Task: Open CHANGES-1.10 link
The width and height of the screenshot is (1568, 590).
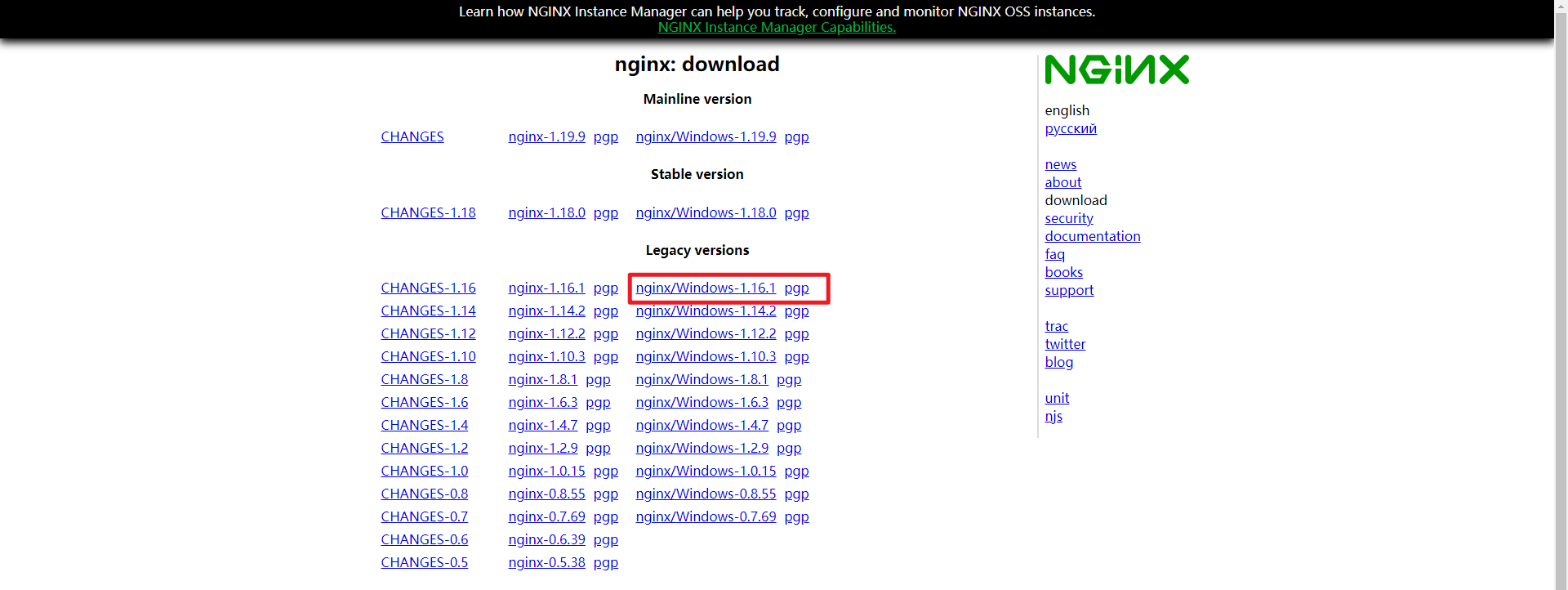Action: pyautogui.click(x=428, y=356)
